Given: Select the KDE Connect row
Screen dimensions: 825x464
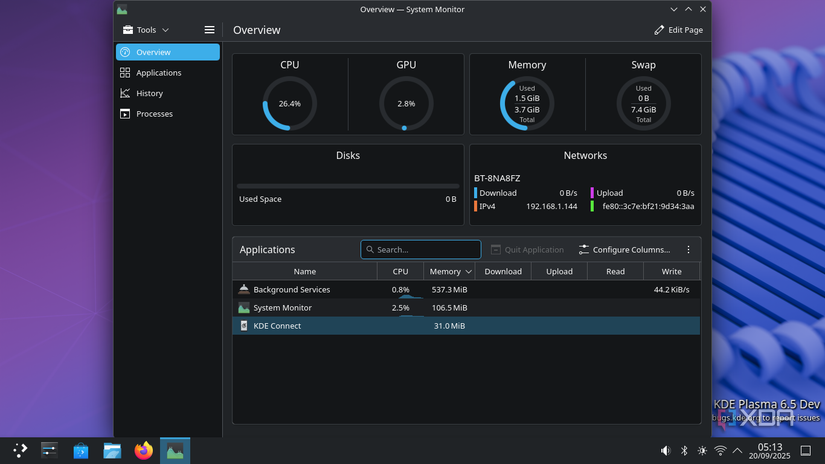Looking at the screenshot, I should tap(466, 326).
